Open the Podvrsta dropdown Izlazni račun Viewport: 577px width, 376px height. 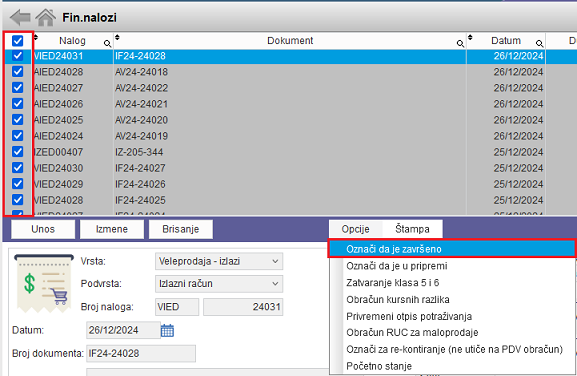219,284
